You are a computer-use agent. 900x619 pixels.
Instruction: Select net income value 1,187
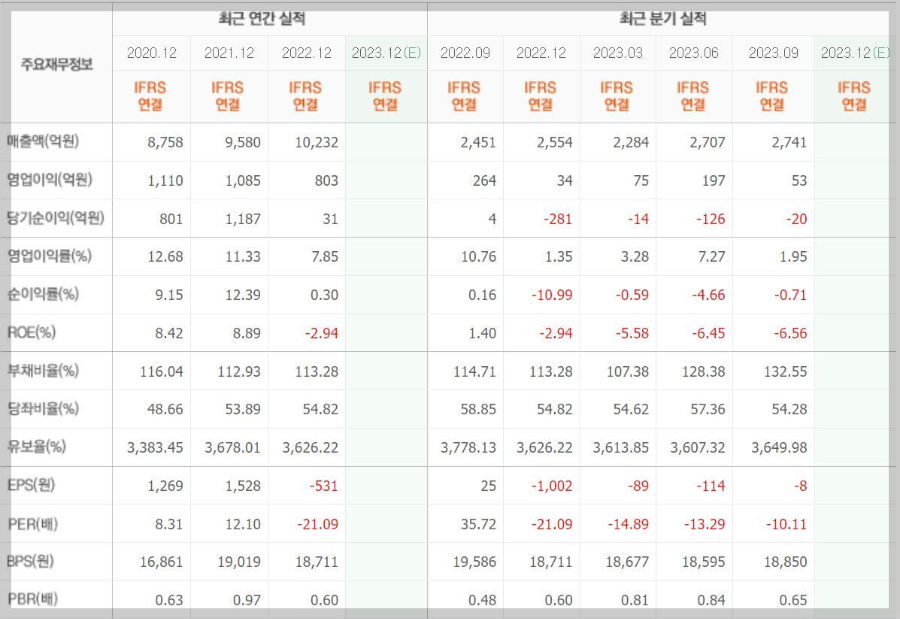click(x=243, y=219)
